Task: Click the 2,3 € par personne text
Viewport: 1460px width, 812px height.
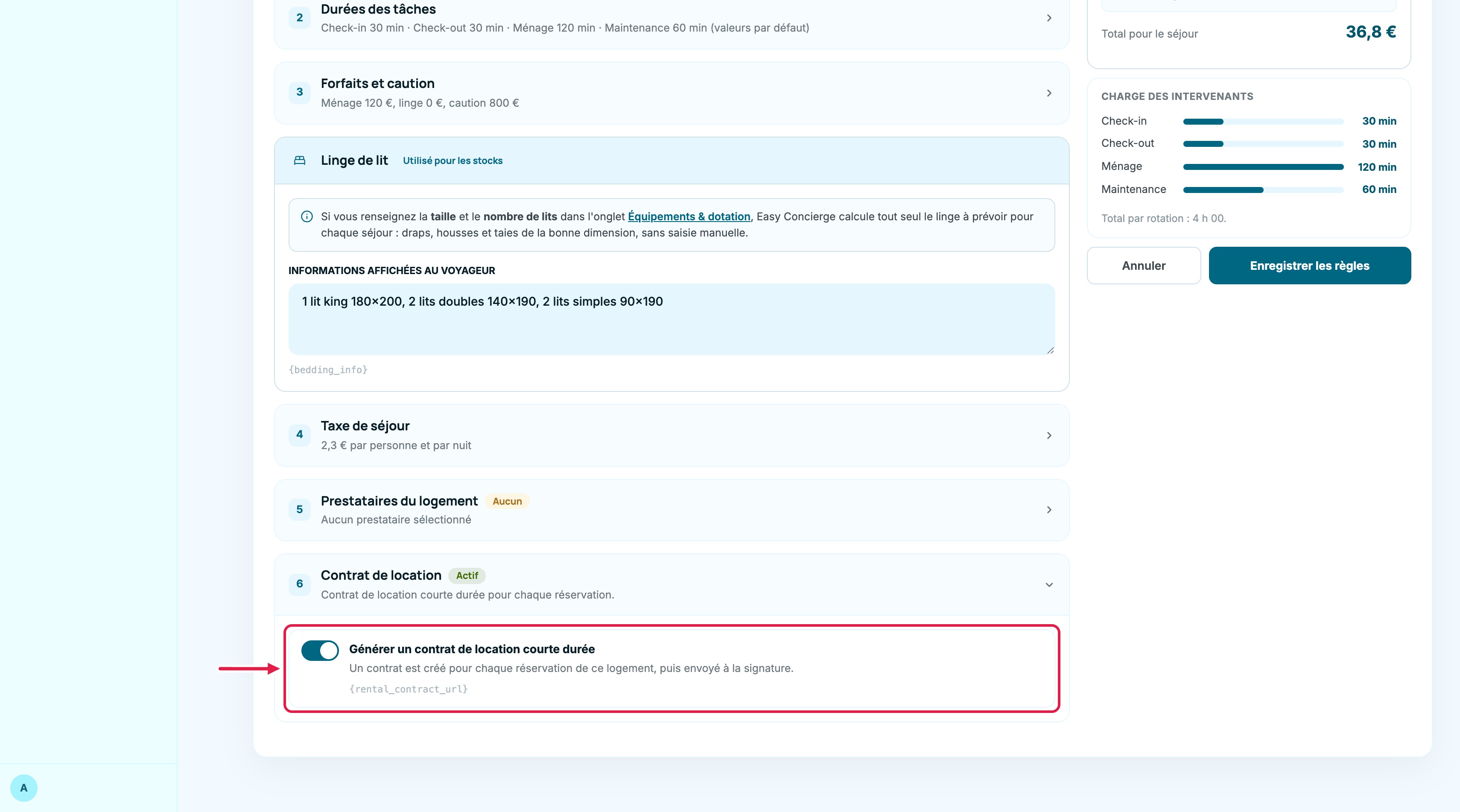Action: point(396,445)
